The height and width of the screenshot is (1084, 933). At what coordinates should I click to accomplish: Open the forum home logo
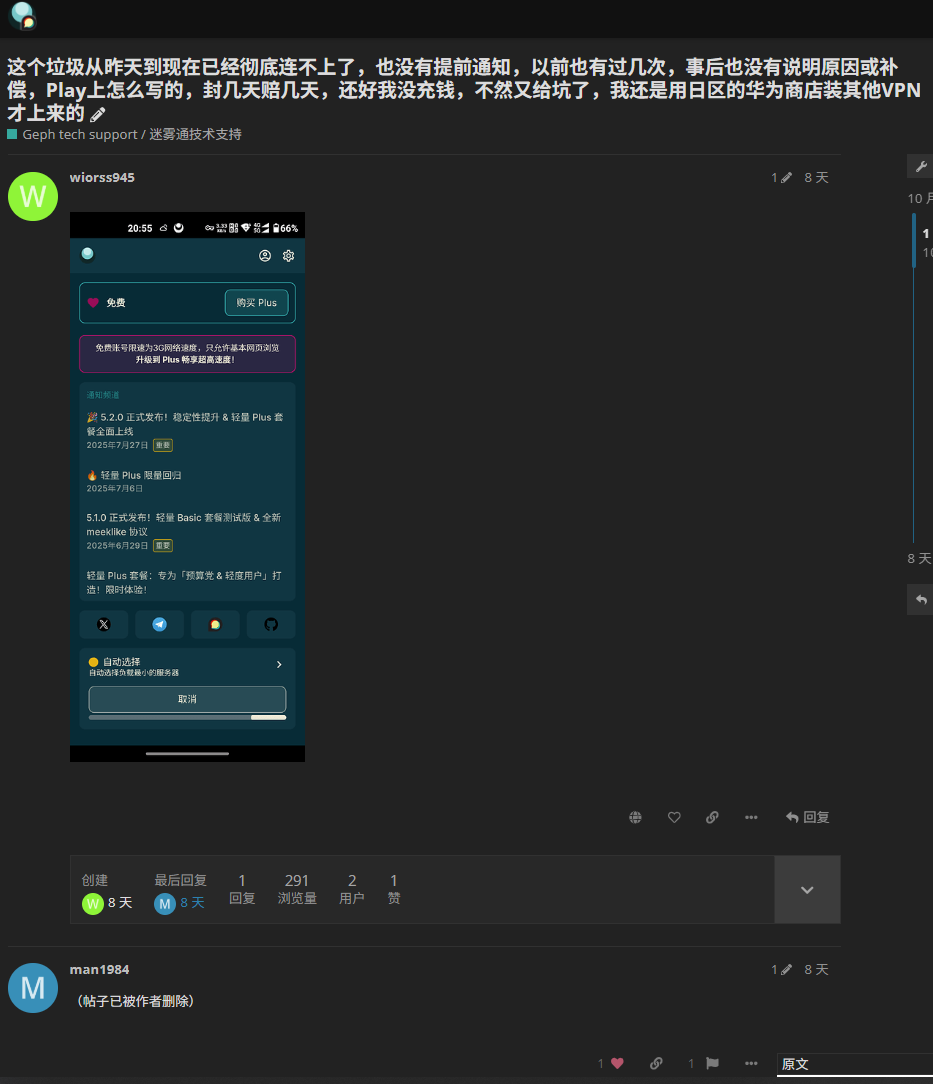[22, 17]
